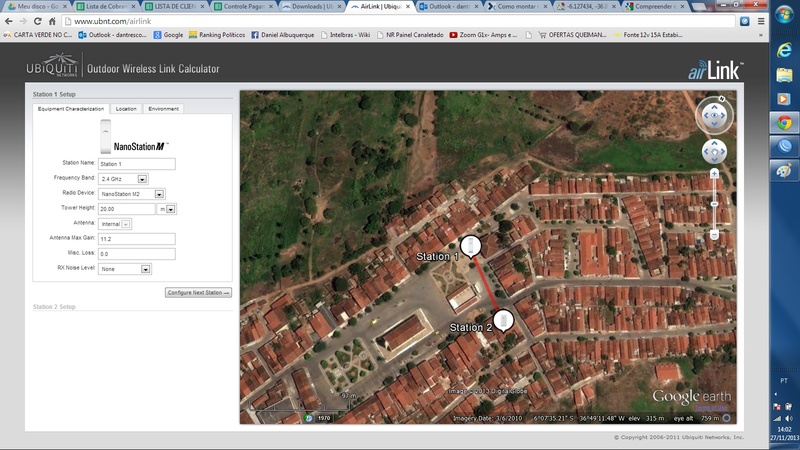Open Windows Media Player from taskbar
800x450 pixels.
(784, 98)
